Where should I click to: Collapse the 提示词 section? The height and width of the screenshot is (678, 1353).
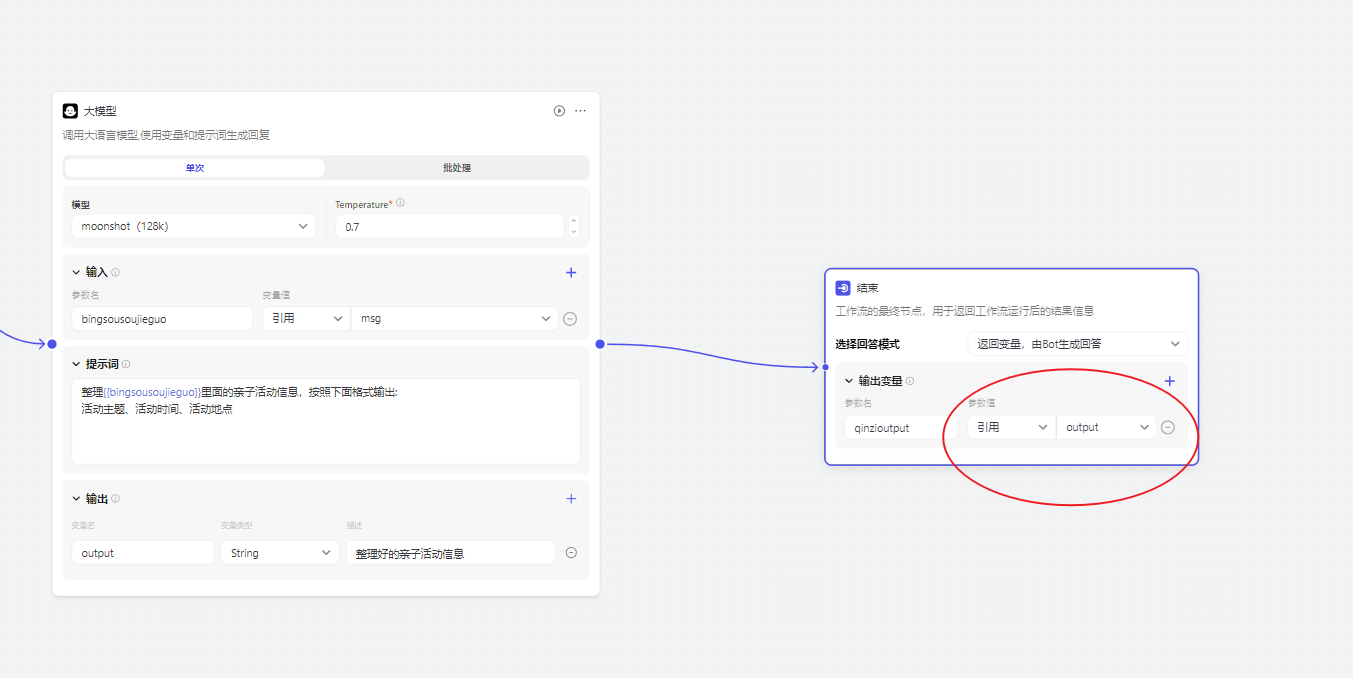pos(76,364)
